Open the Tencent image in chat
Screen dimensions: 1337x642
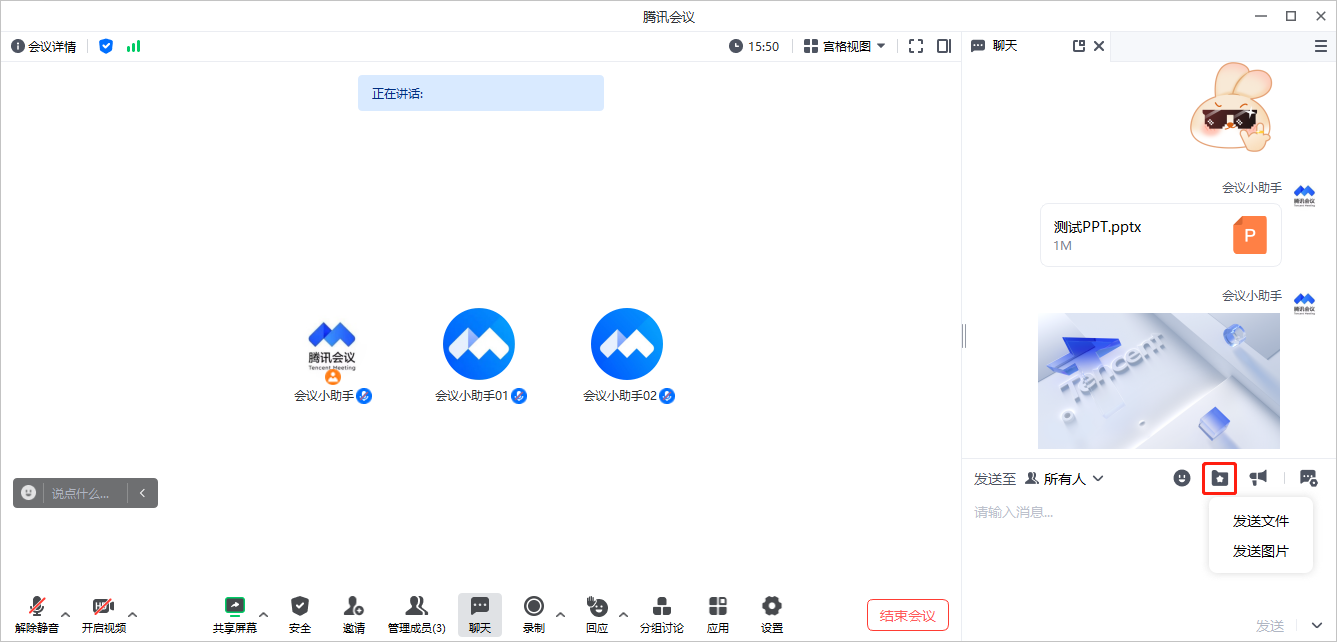[1159, 381]
